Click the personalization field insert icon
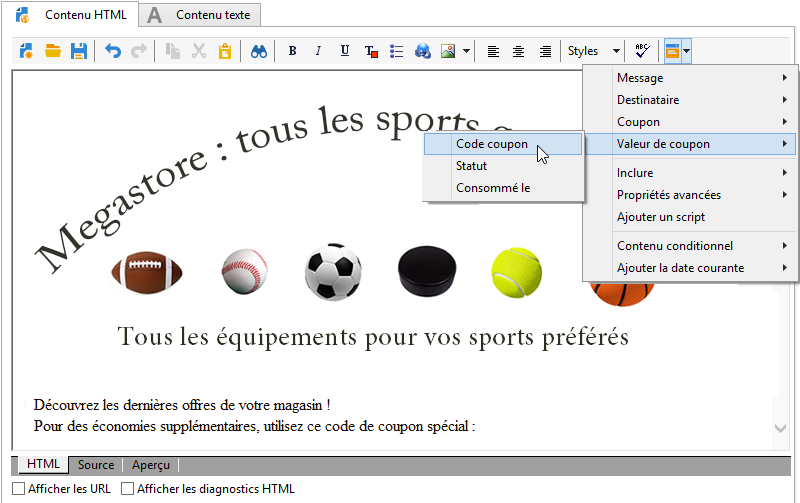 (x=672, y=51)
